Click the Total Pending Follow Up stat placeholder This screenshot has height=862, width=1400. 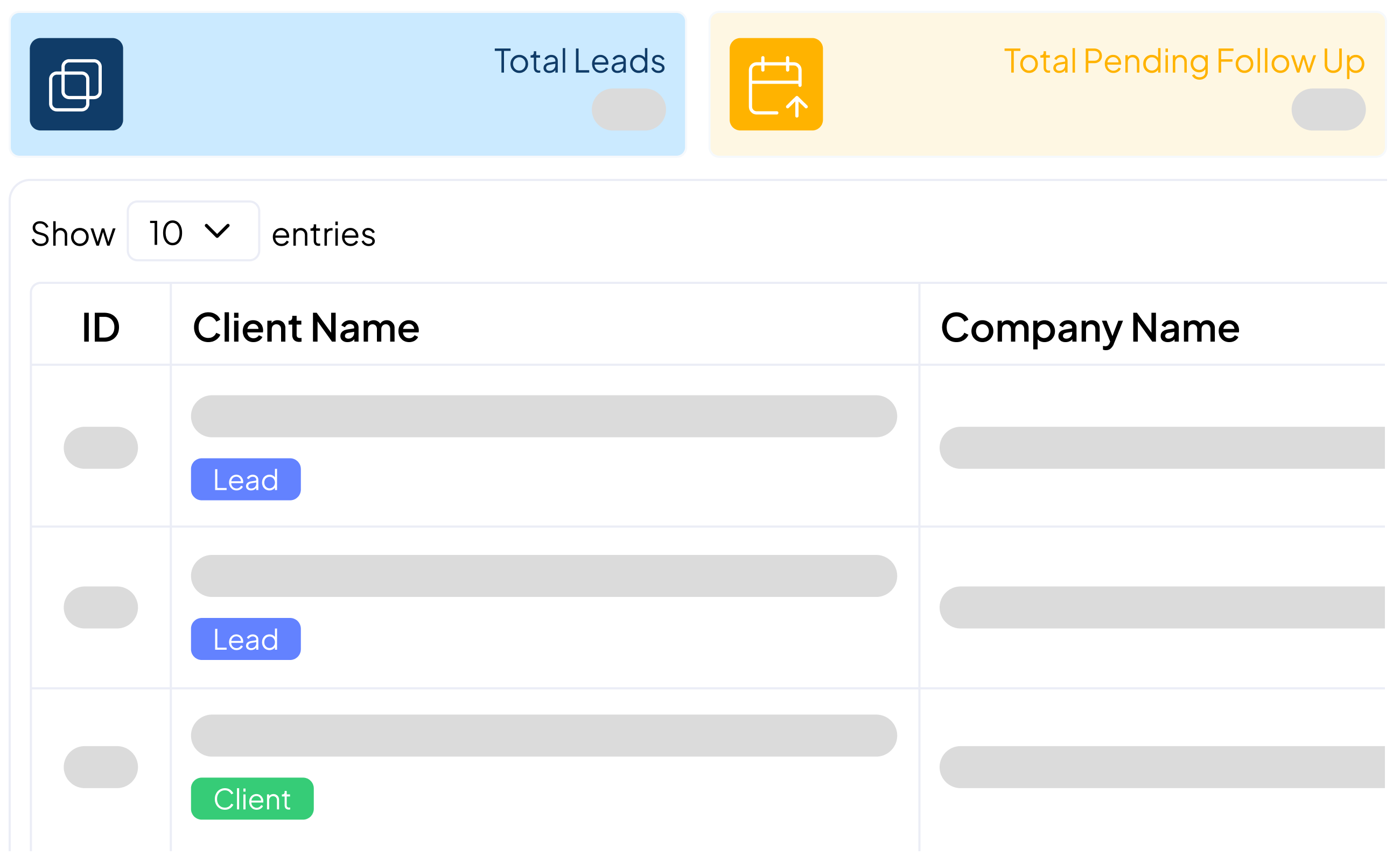1328,109
